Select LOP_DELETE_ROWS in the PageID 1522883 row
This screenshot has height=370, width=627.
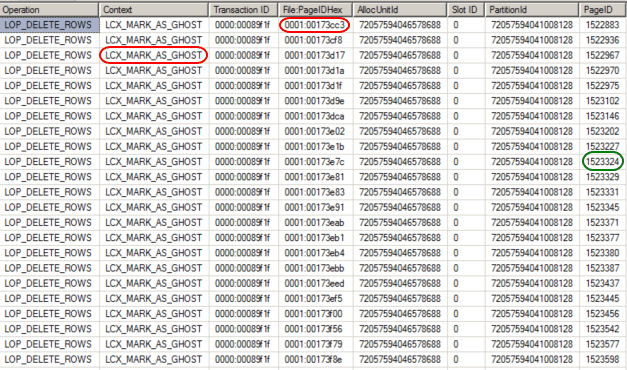tap(49, 25)
